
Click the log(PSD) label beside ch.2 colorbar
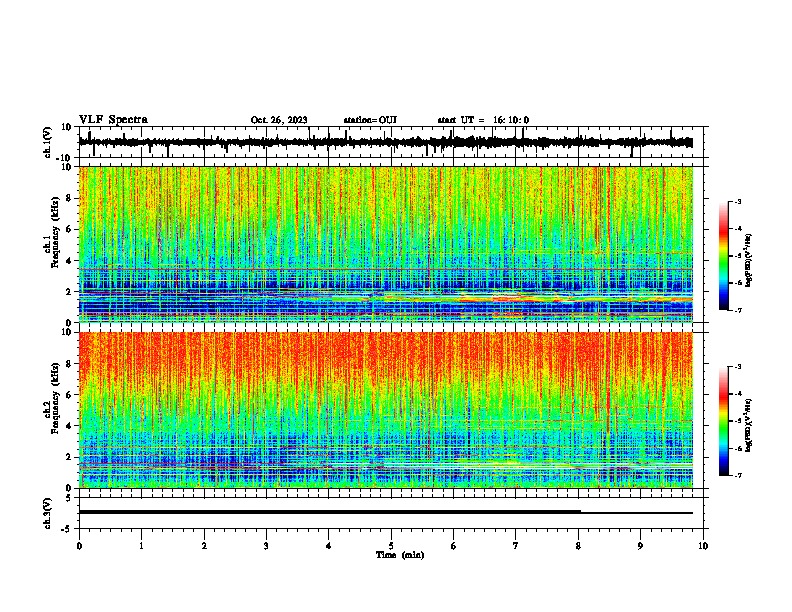pos(749,424)
